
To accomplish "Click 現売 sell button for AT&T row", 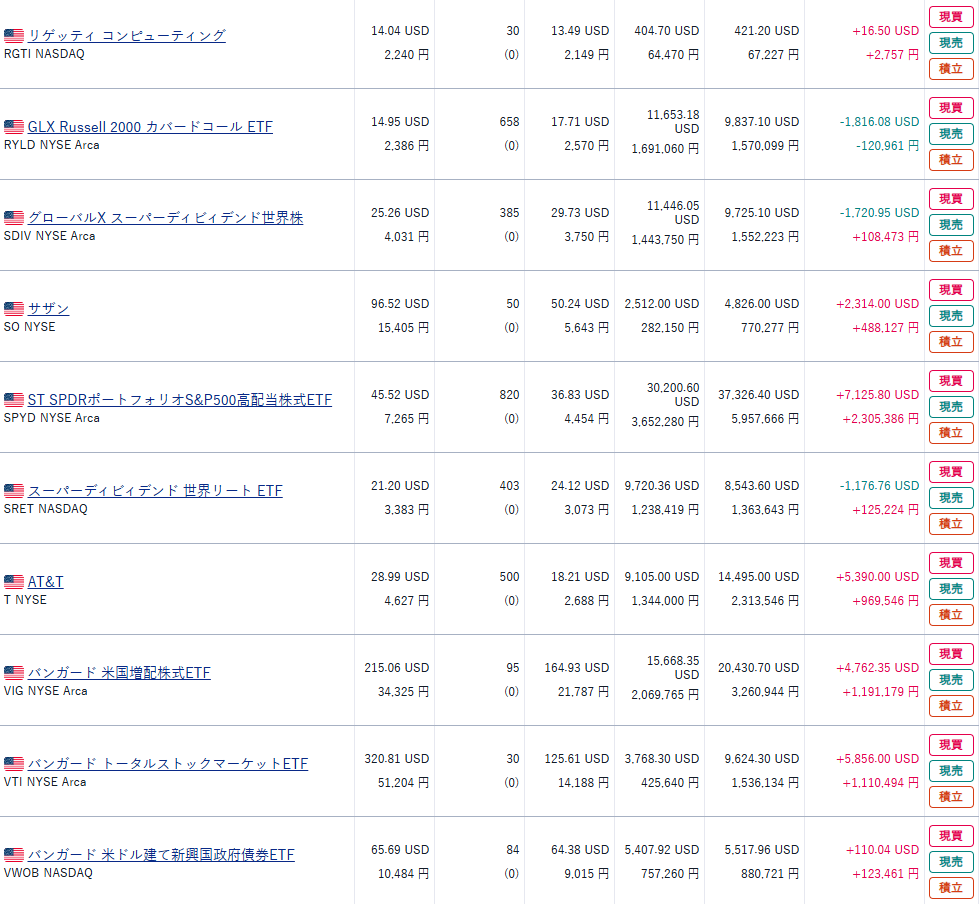I will [x=950, y=589].
